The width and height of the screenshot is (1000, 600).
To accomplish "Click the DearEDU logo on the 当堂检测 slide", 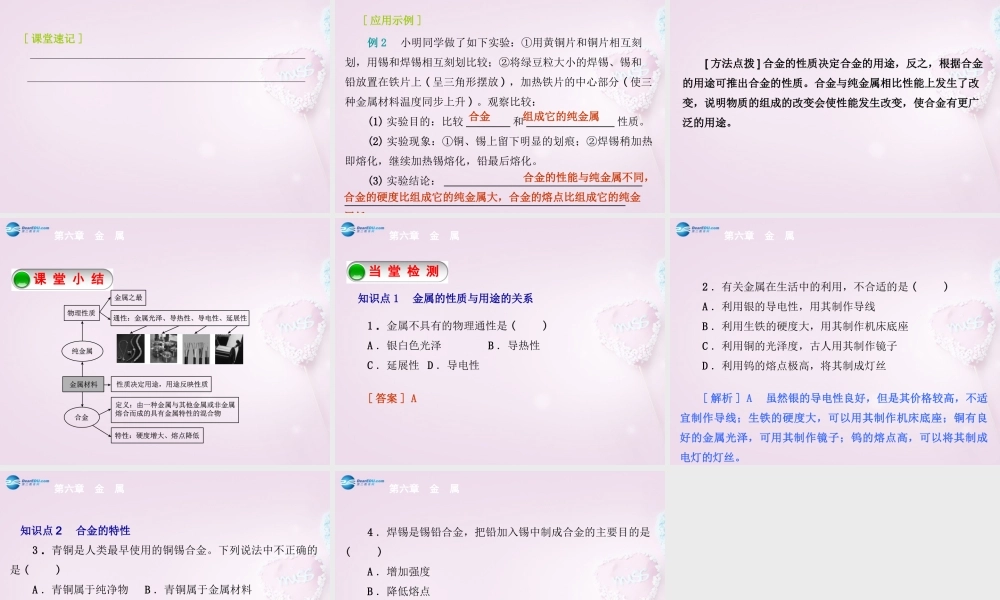I will pyautogui.click(x=350, y=231).
